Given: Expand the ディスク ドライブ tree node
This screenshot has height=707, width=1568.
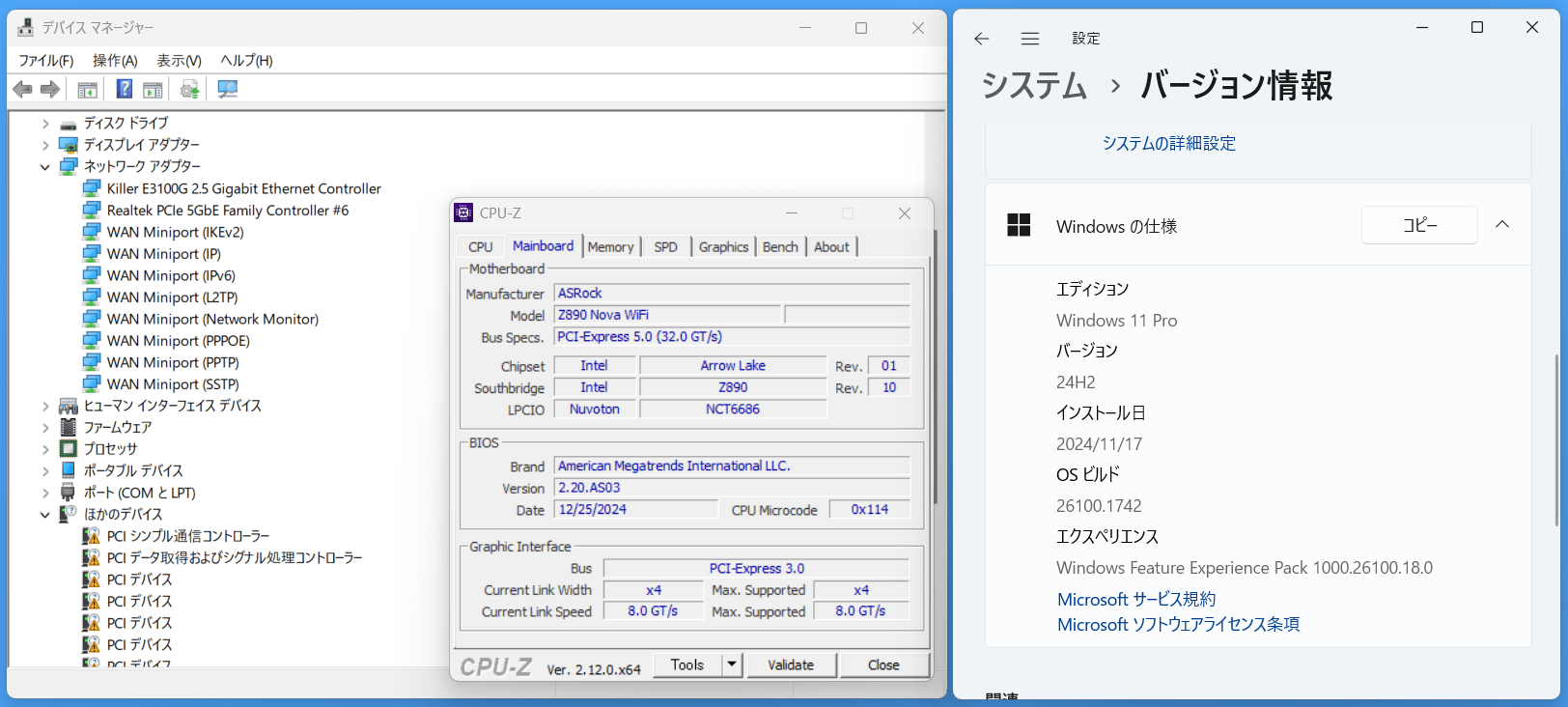Looking at the screenshot, I should (44, 124).
